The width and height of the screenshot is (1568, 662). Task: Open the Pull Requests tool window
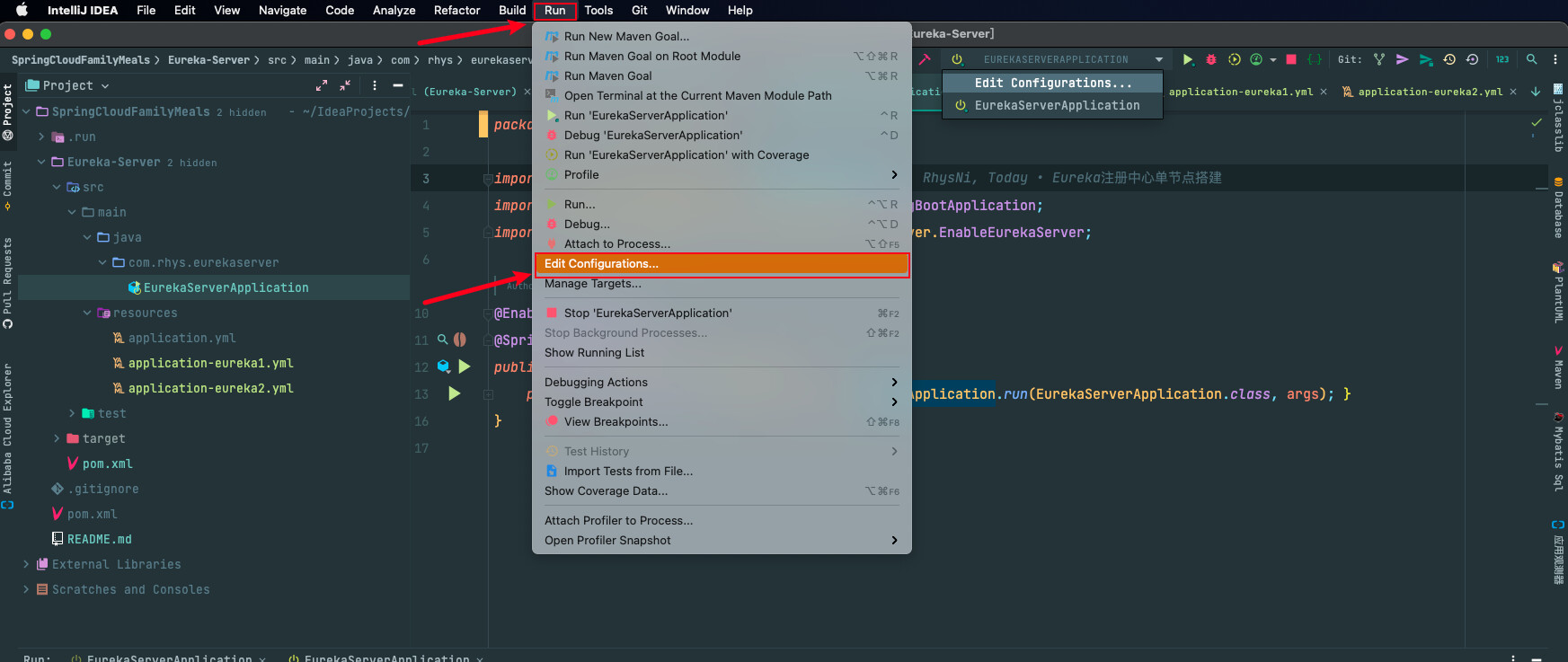[x=7, y=283]
